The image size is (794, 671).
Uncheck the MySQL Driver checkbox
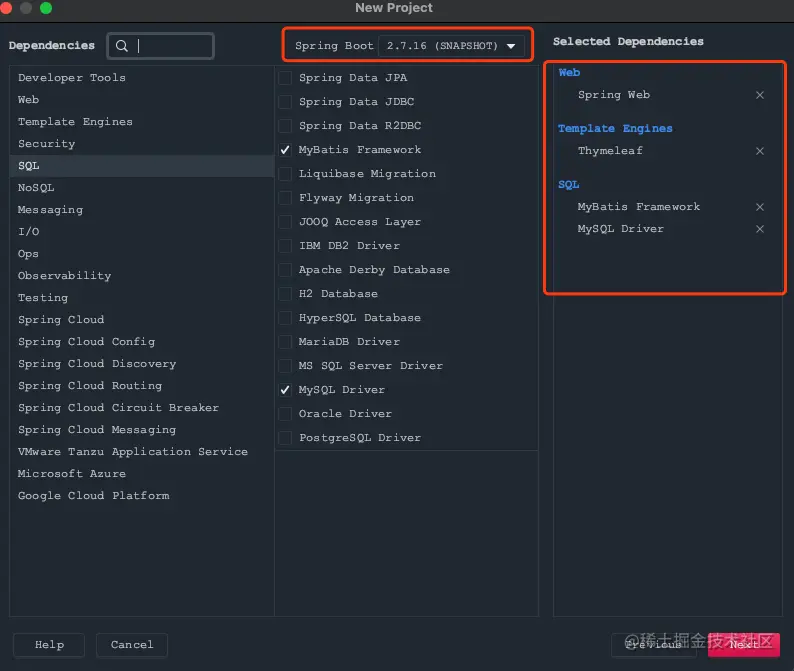[285, 389]
